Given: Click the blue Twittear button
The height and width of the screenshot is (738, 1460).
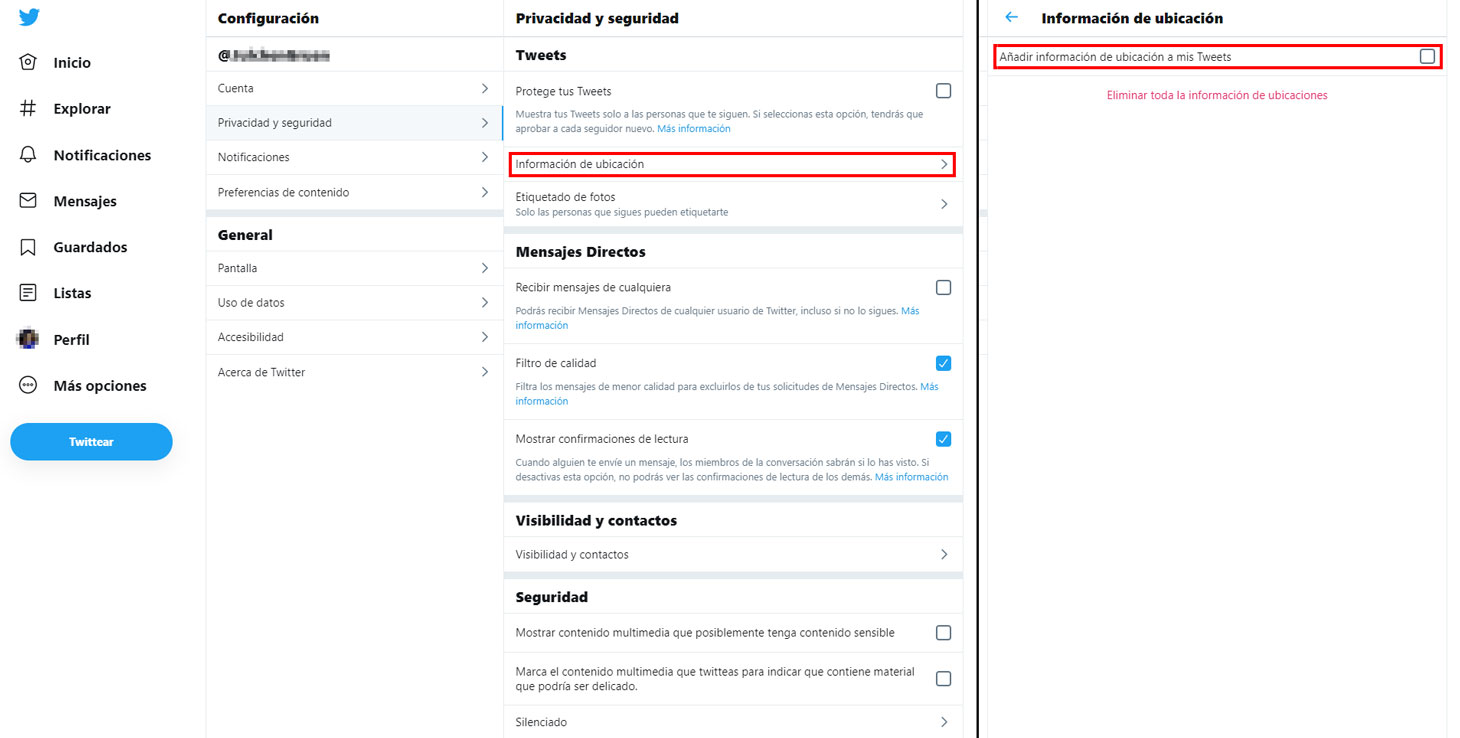Looking at the screenshot, I should (x=91, y=442).
